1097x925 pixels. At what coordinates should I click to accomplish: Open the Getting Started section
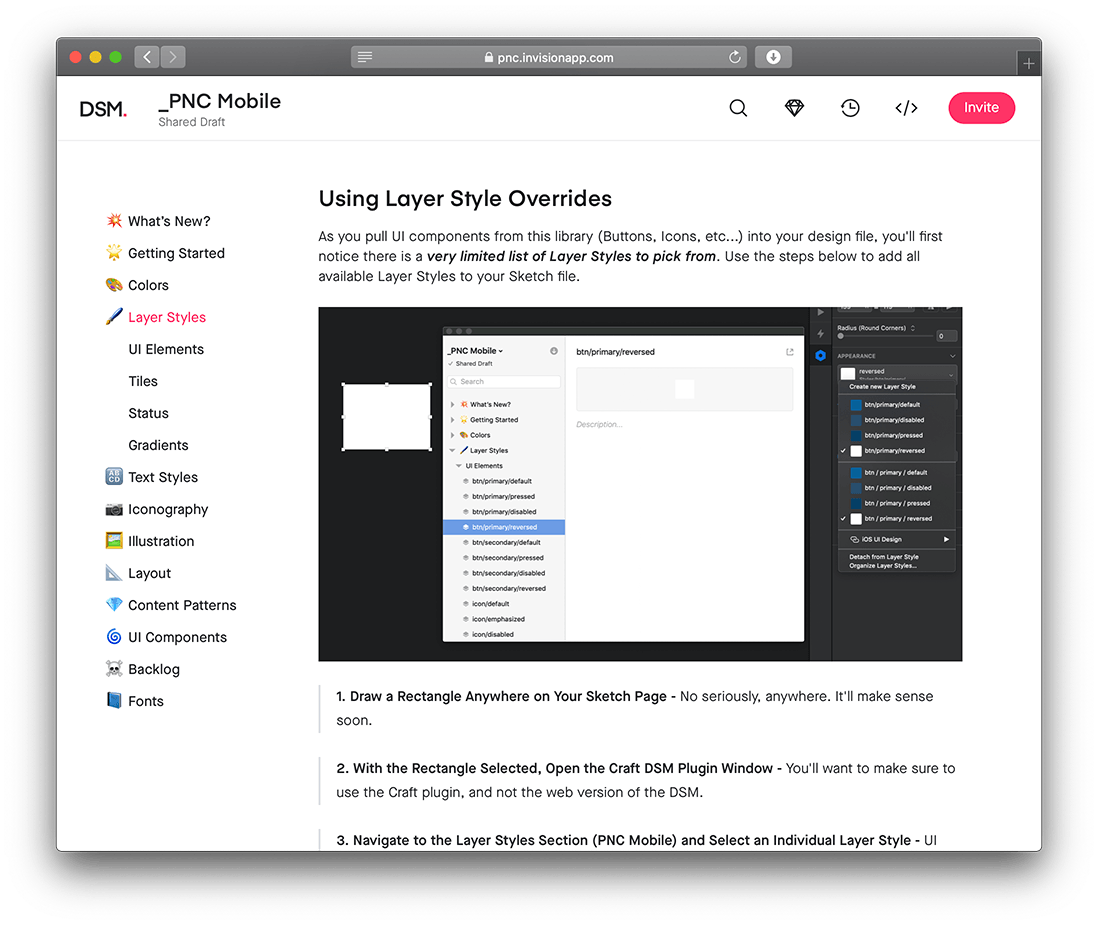176,253
